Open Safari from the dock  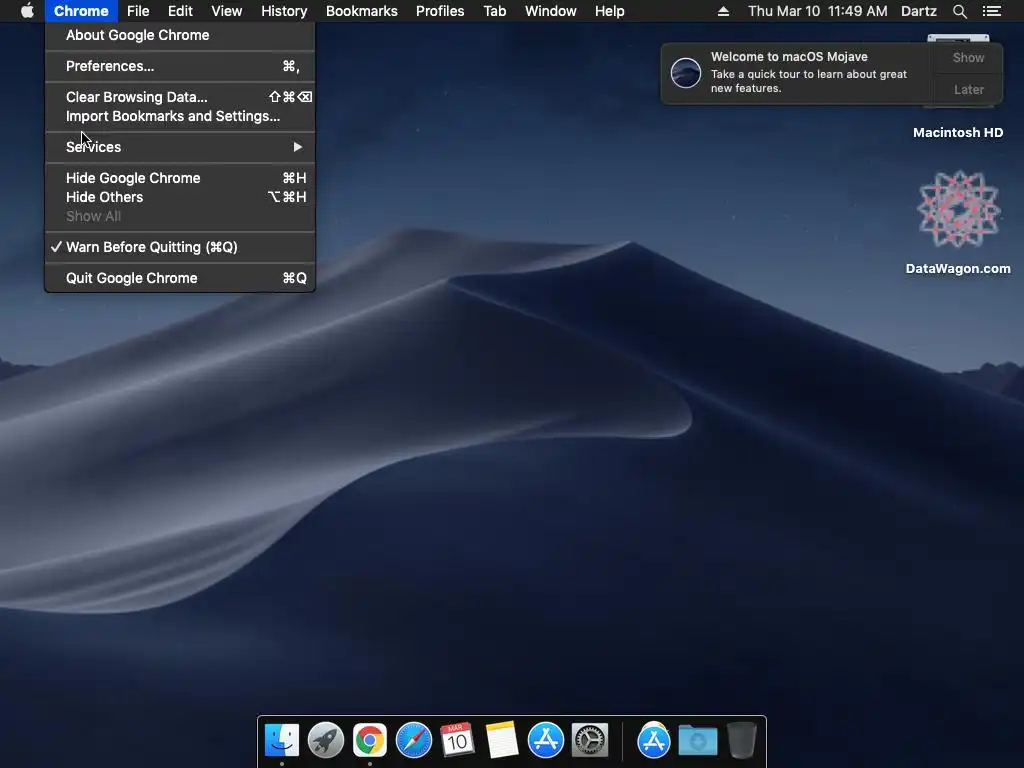[413, 741]
